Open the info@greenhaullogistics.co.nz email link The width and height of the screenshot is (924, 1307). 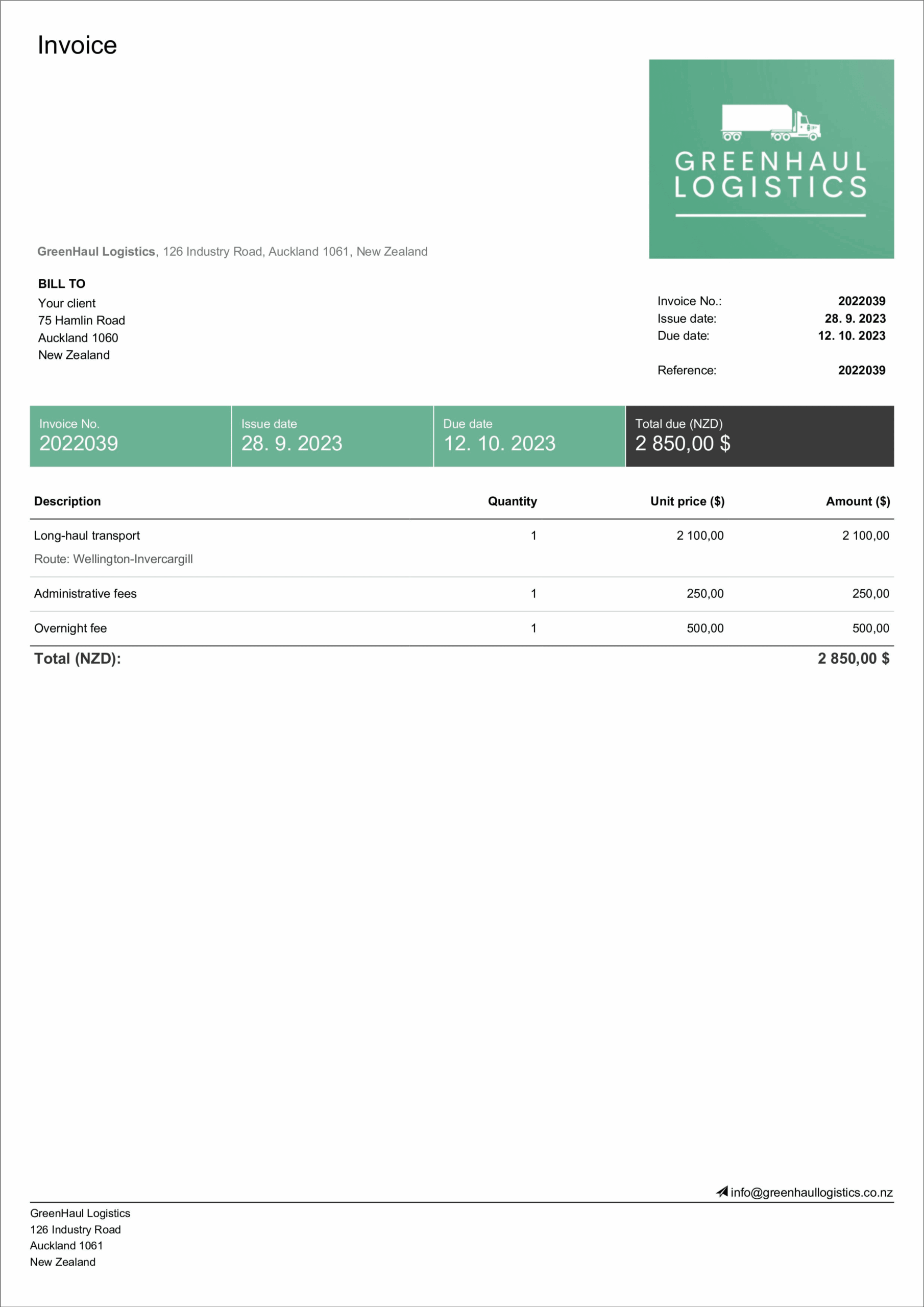(811, 1193)
